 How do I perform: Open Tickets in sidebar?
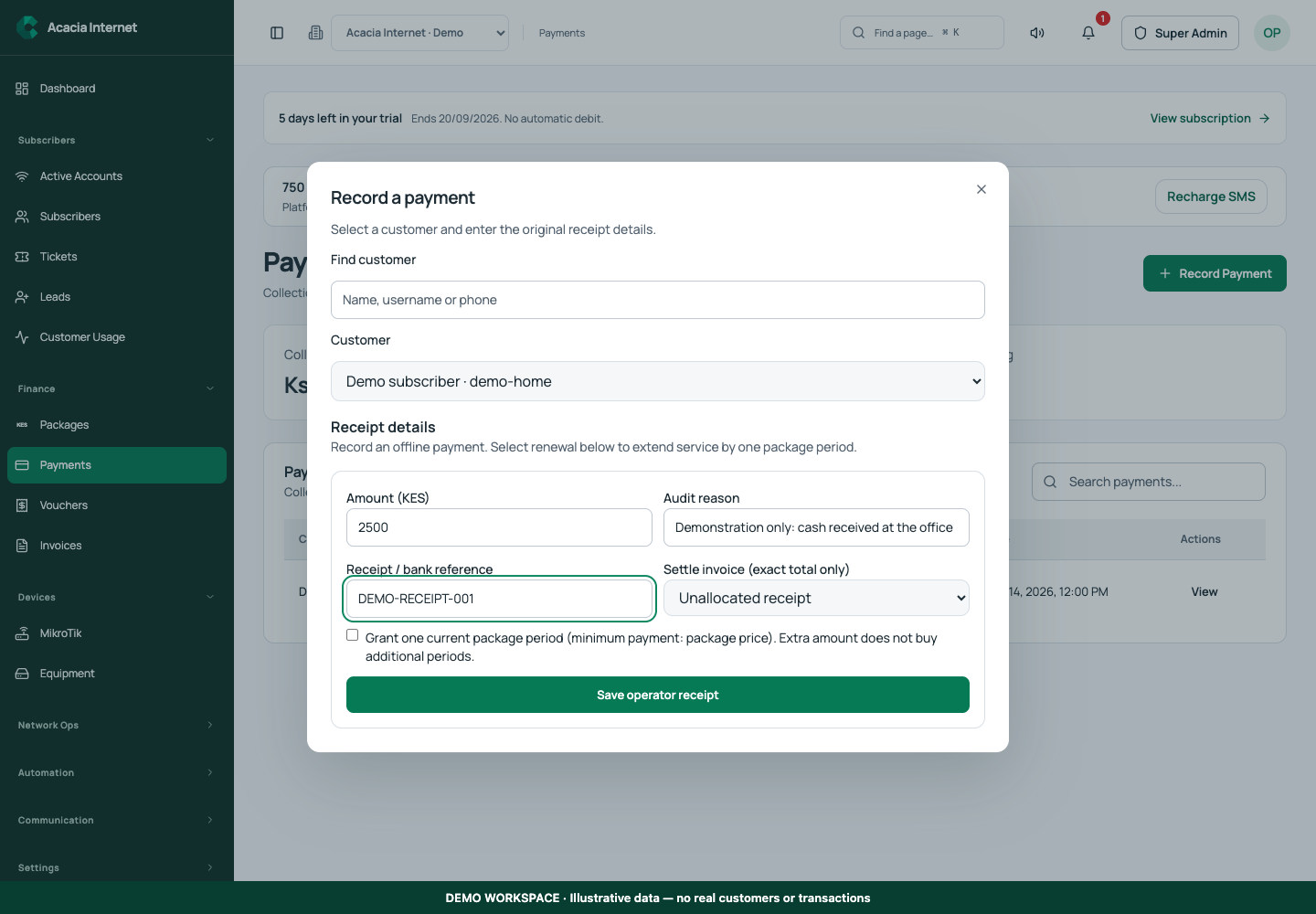[x=117, y=257]
